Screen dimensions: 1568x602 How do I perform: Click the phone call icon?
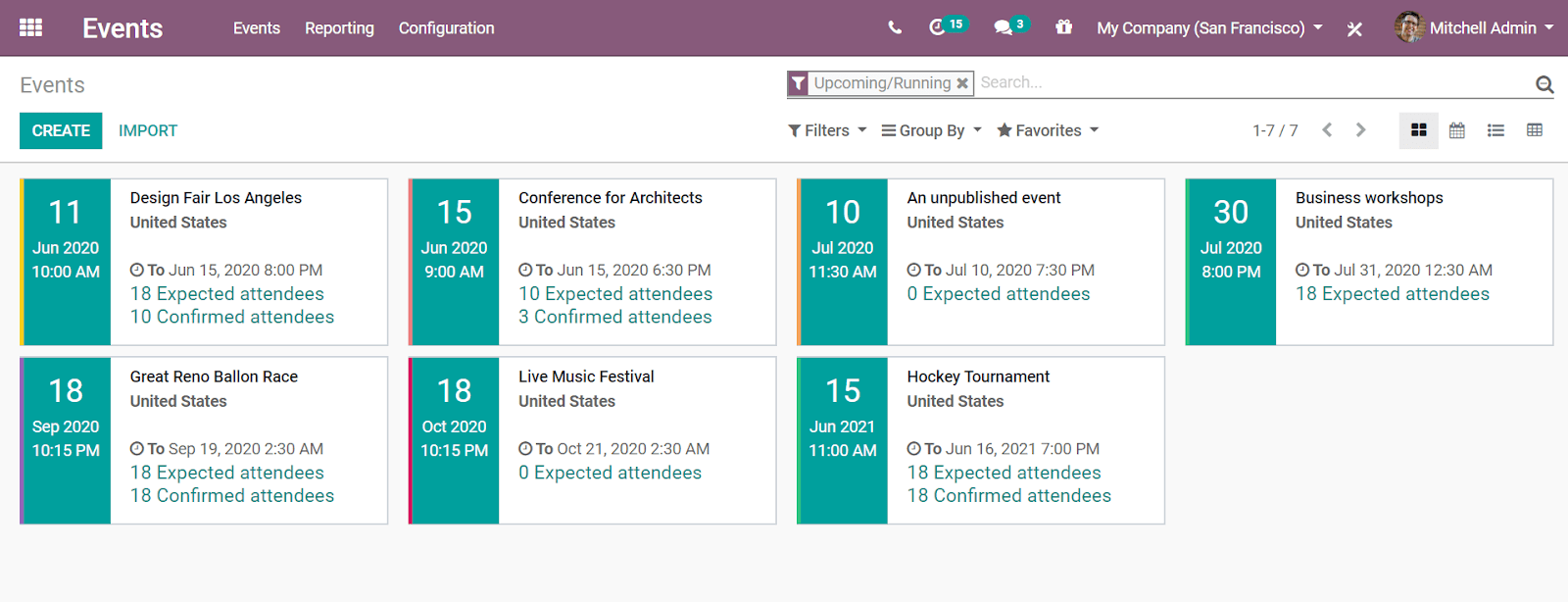pyautogui.click(x=895, y=27)
